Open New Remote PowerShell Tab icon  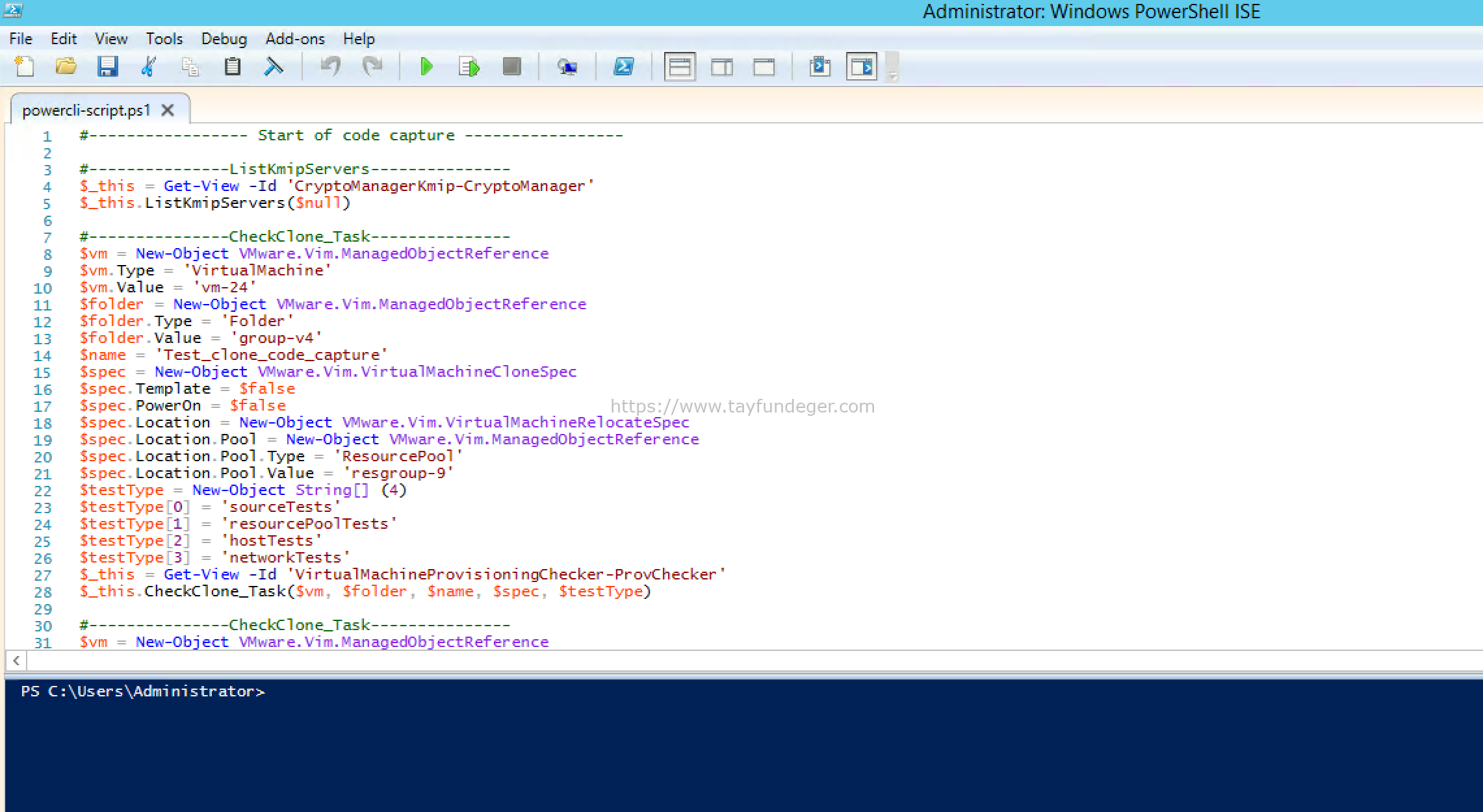pos(567,67)
